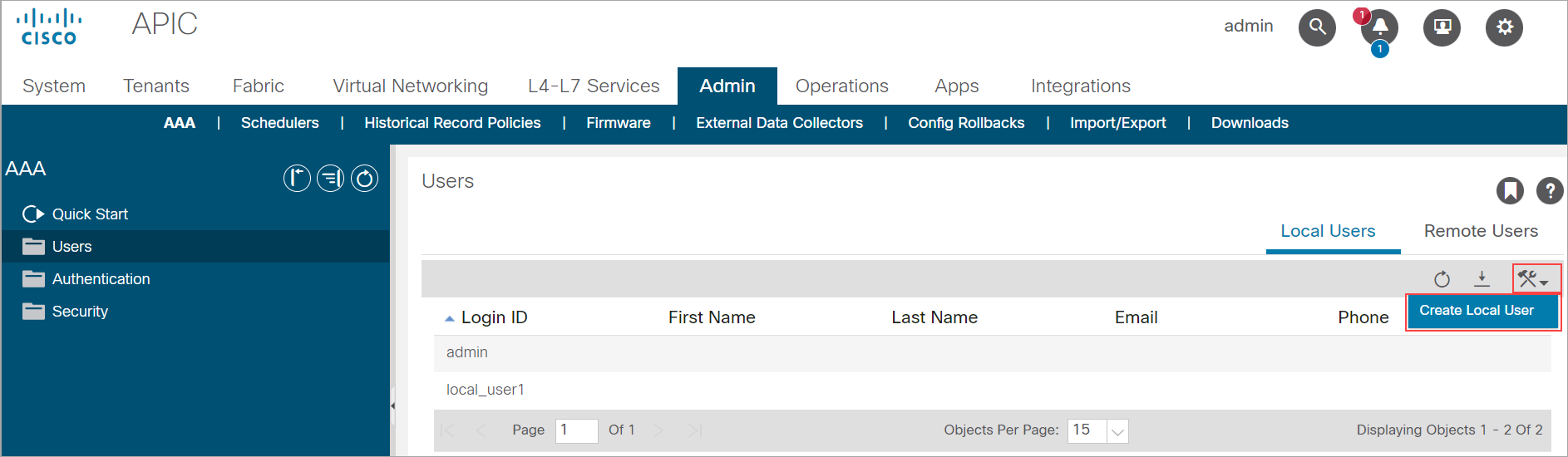This screenshot has height=457, width=1568.
Task: Click the page number input field
Action: tap(575, 430)
